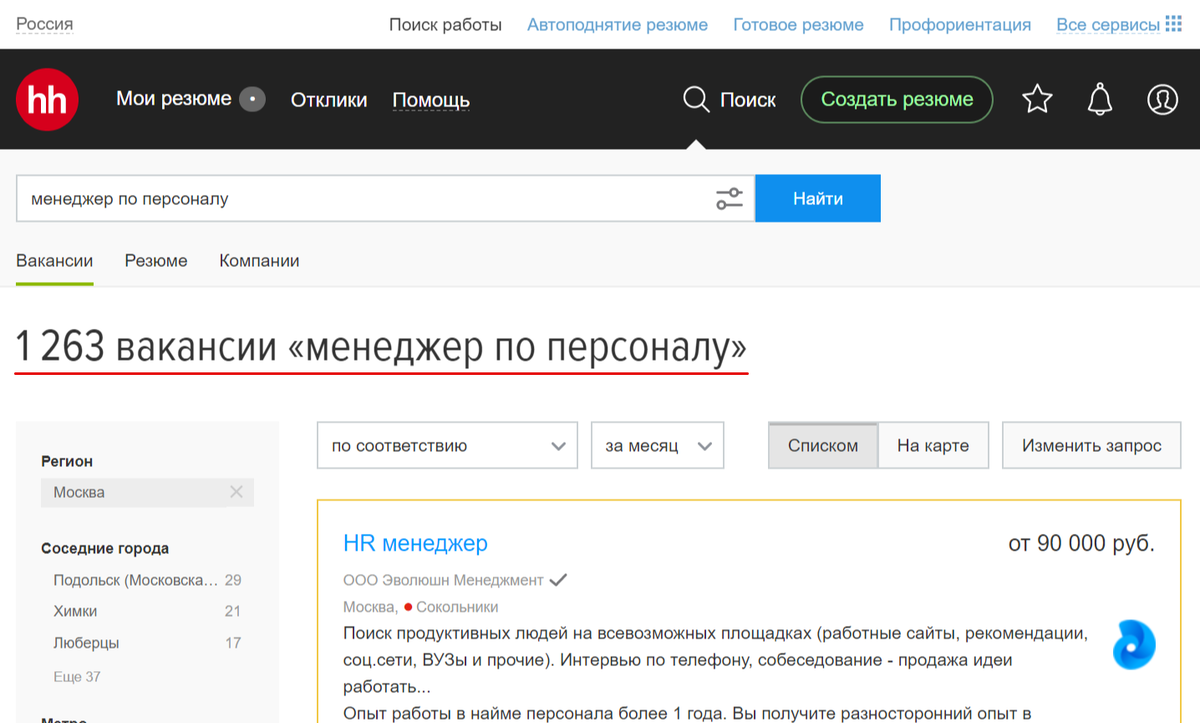1200x723 pixels.
Task: Open the по соответствию sort dropdown
Action: [x=447, y=445]
